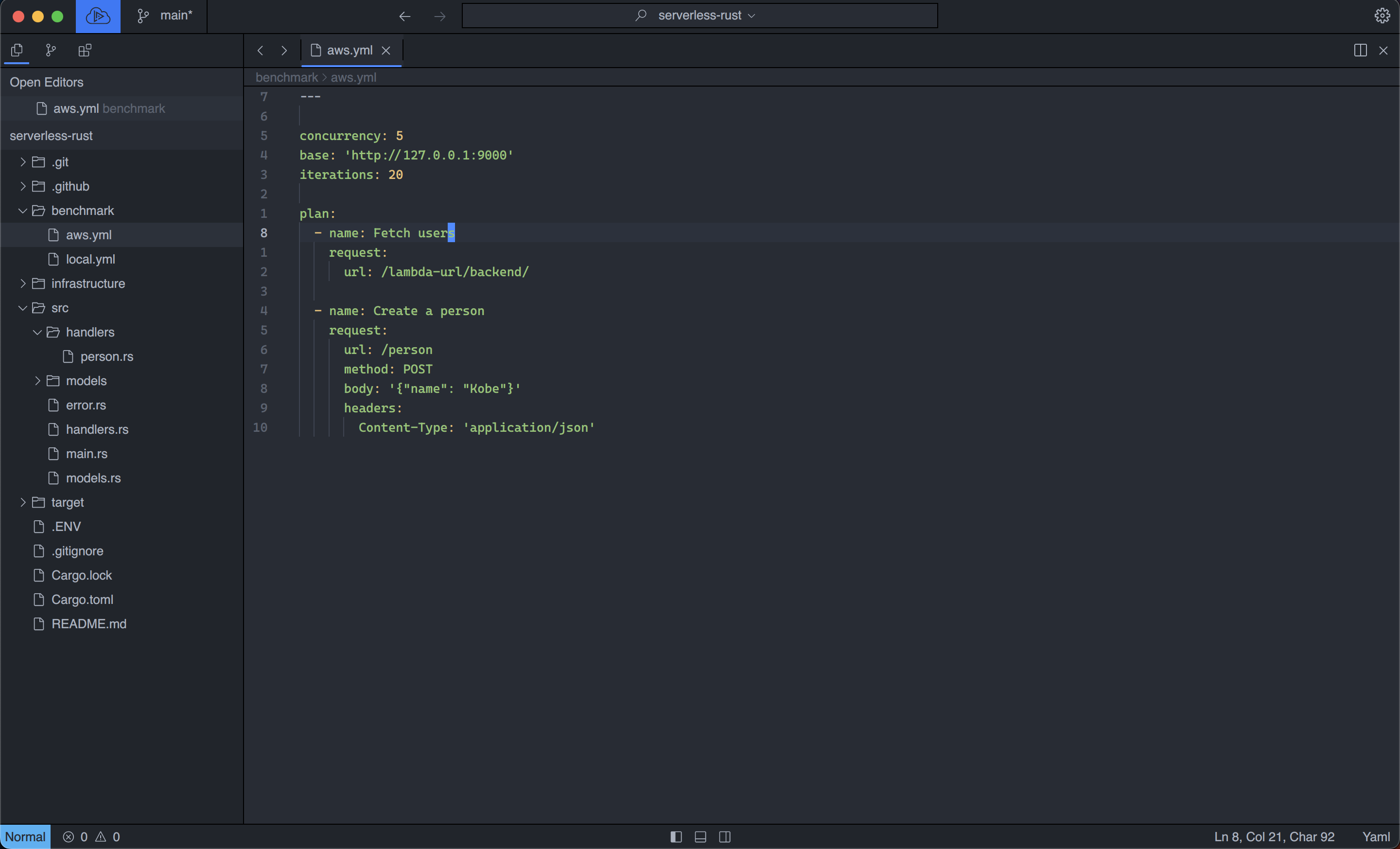The width and height of the screenshot is (1400, 849).
Task: Click the cloud remote project icon
Action: point(98,16)
